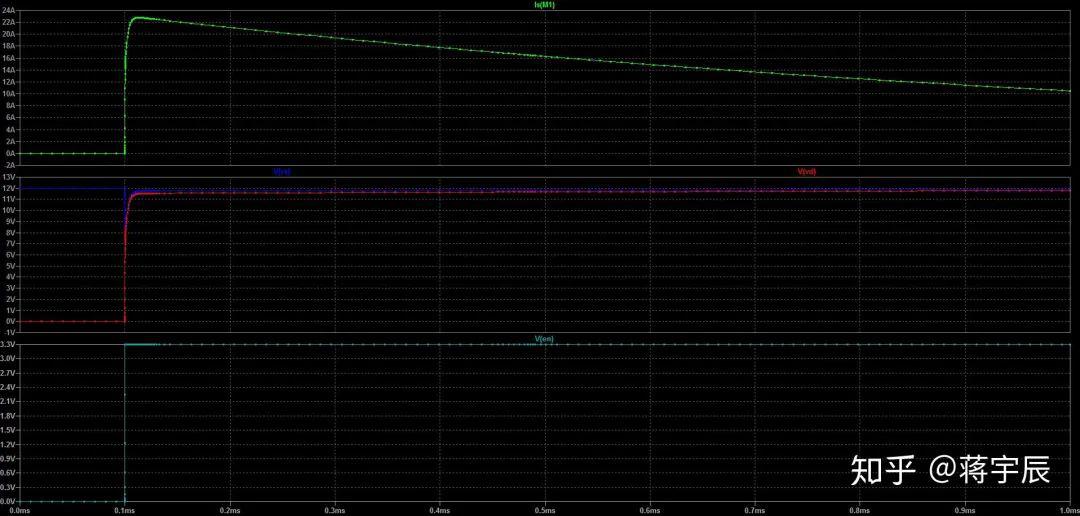Image resolution: width=1080 pixels, height=516 pixels.
Task: Click the 4V voltage axis label
Action: [10, 277]
